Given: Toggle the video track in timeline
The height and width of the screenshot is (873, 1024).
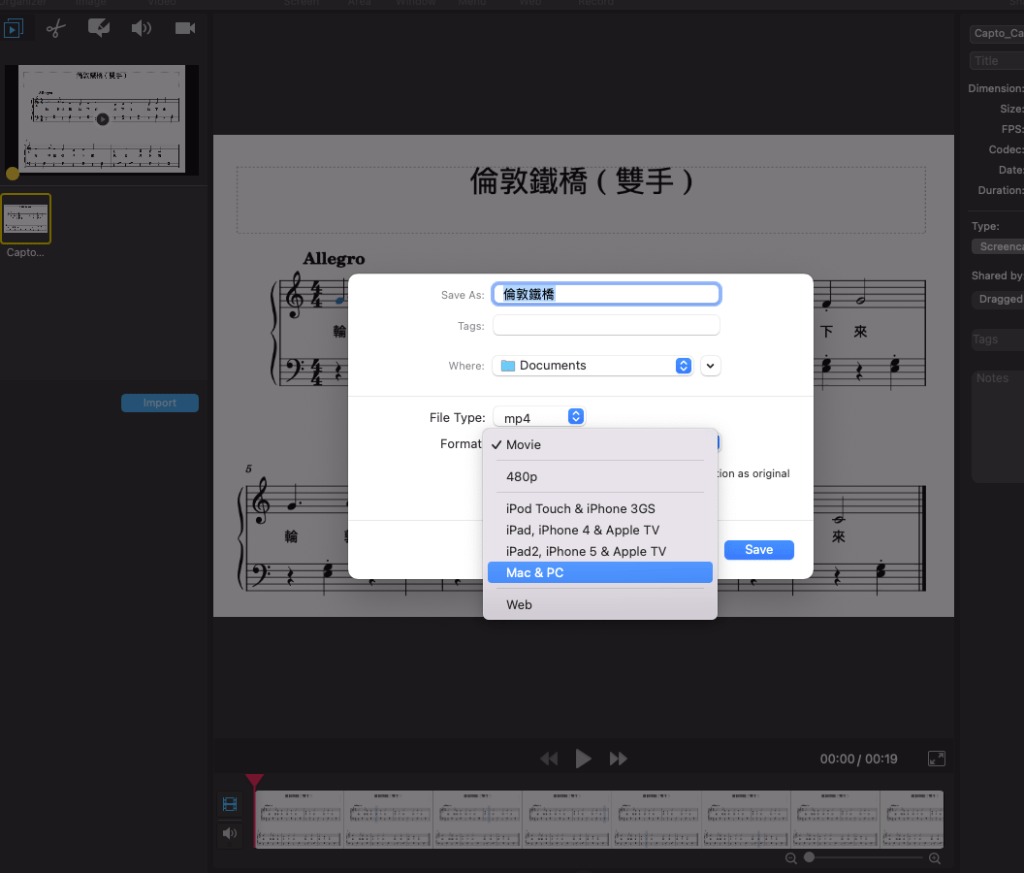Looking at the screenshot, I should coord(230,805).
